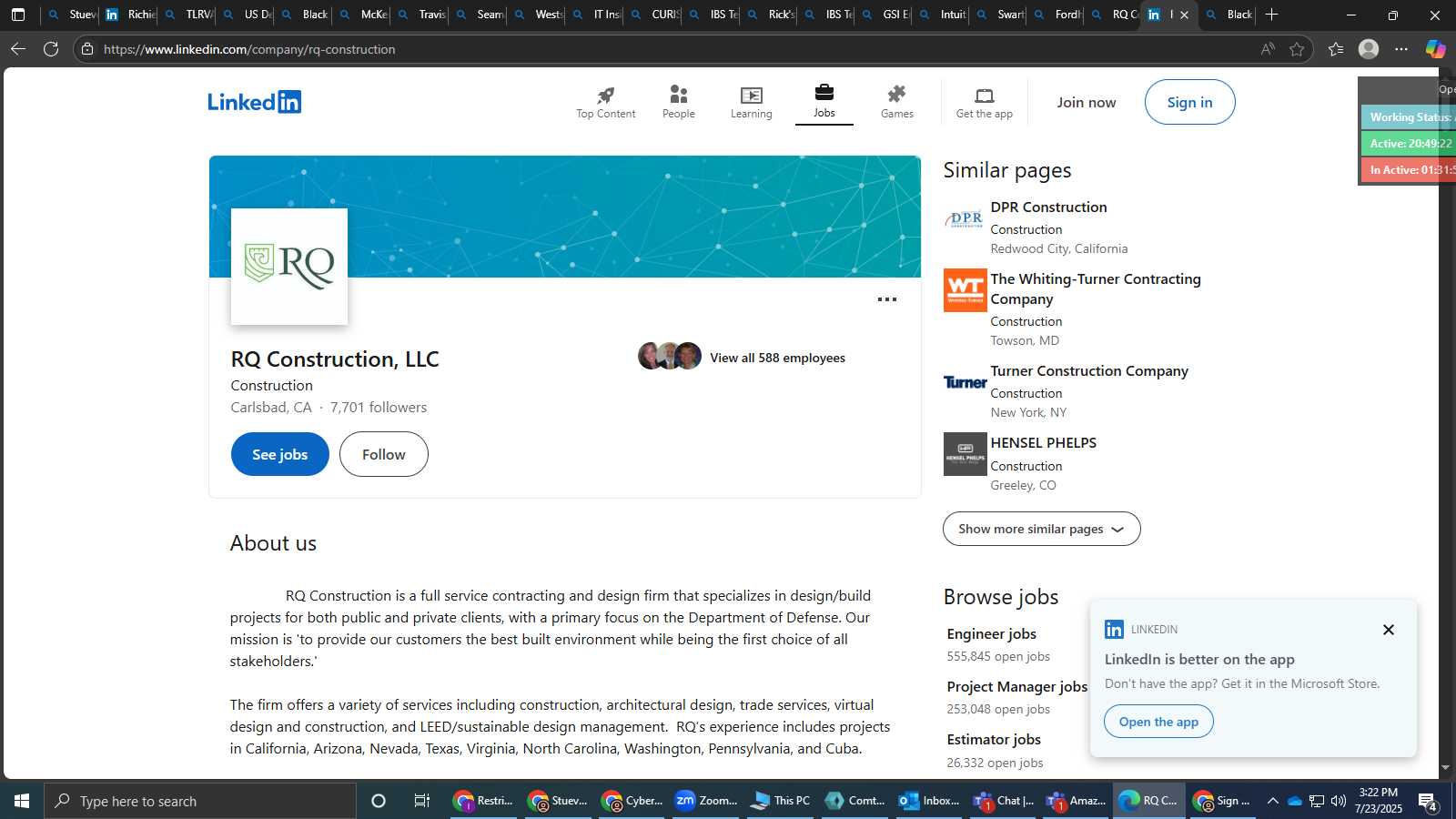Click the taskbar search box

pos(200,801)
